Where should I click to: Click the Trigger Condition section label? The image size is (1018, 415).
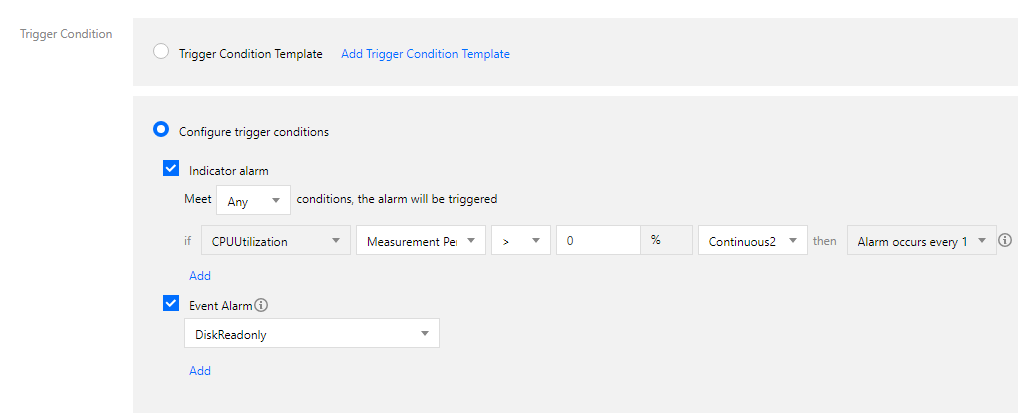click(x=66, y=34)
